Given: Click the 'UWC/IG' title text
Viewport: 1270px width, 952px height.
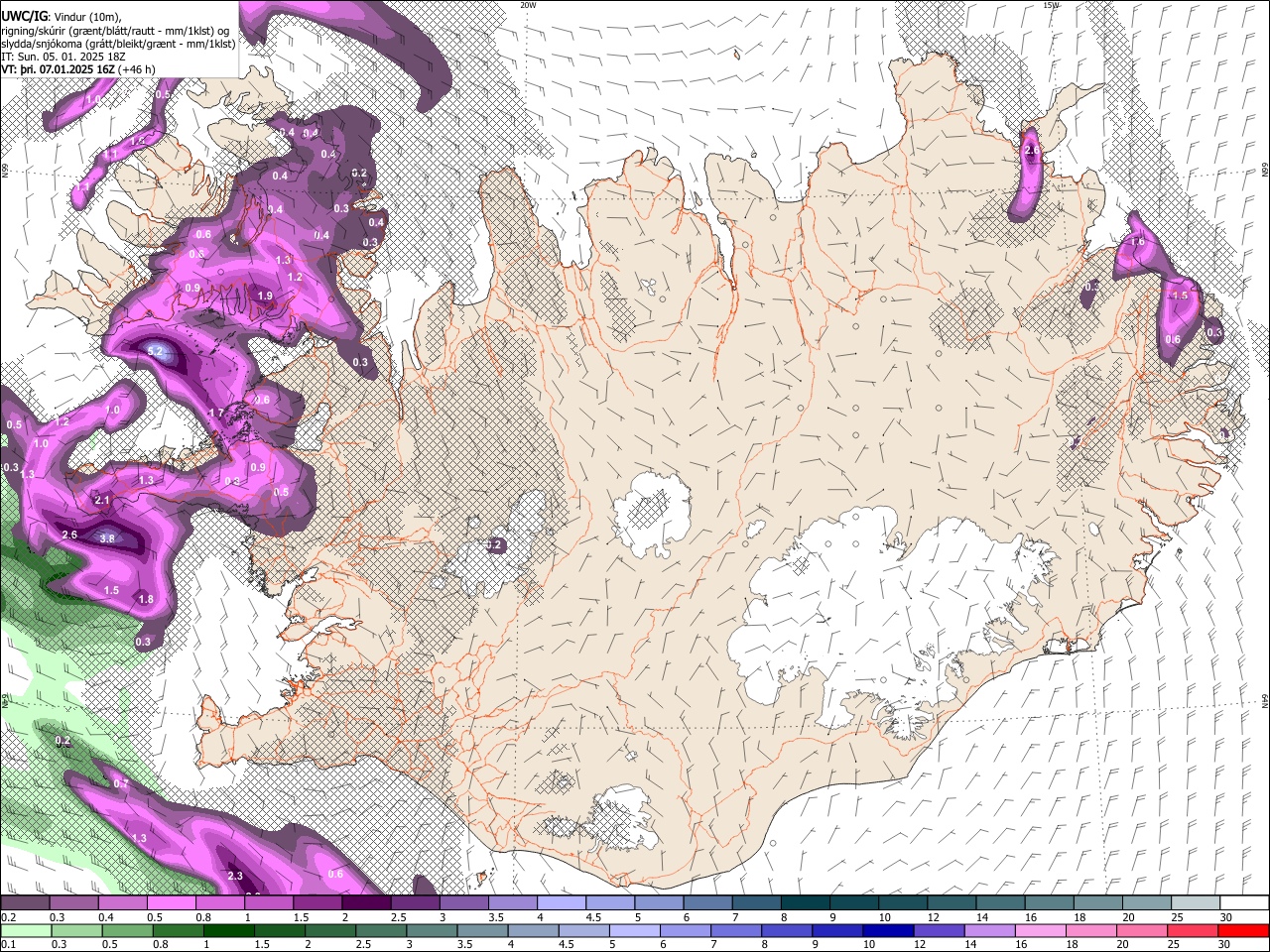Looking at the screenshot, I should coord(25,16).
